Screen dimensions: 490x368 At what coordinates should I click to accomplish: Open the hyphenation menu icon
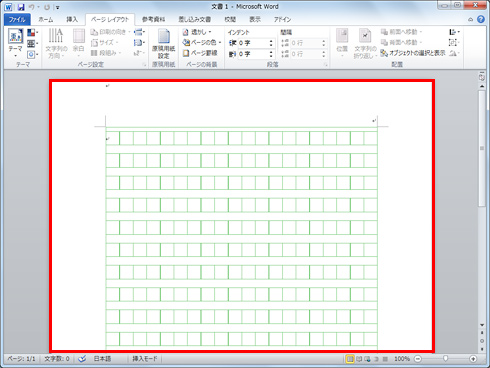pos(139,53)
